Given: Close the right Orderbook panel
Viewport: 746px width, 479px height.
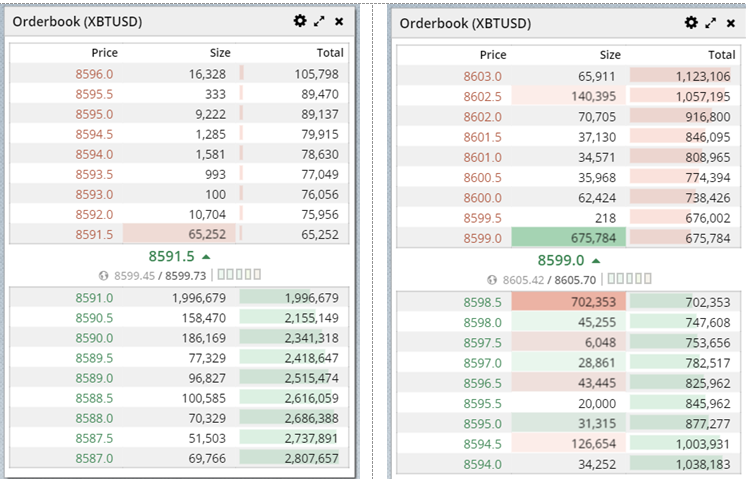Looking at the screenshot, I should coord(731,23).
